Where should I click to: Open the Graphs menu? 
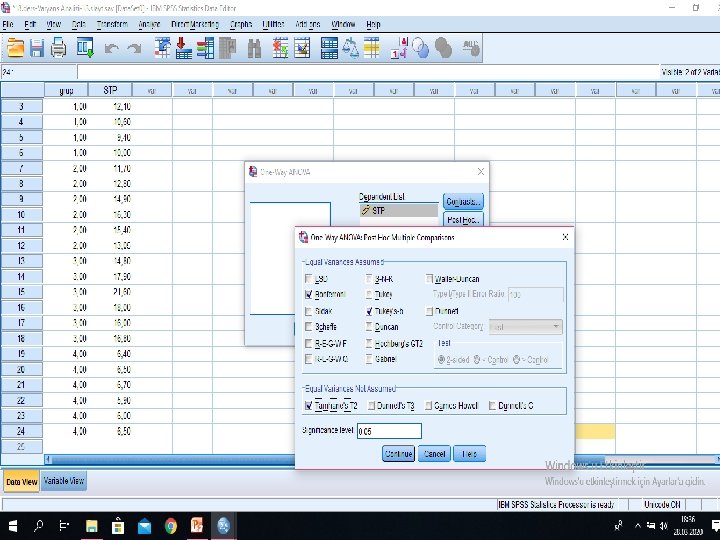[241, 24]
